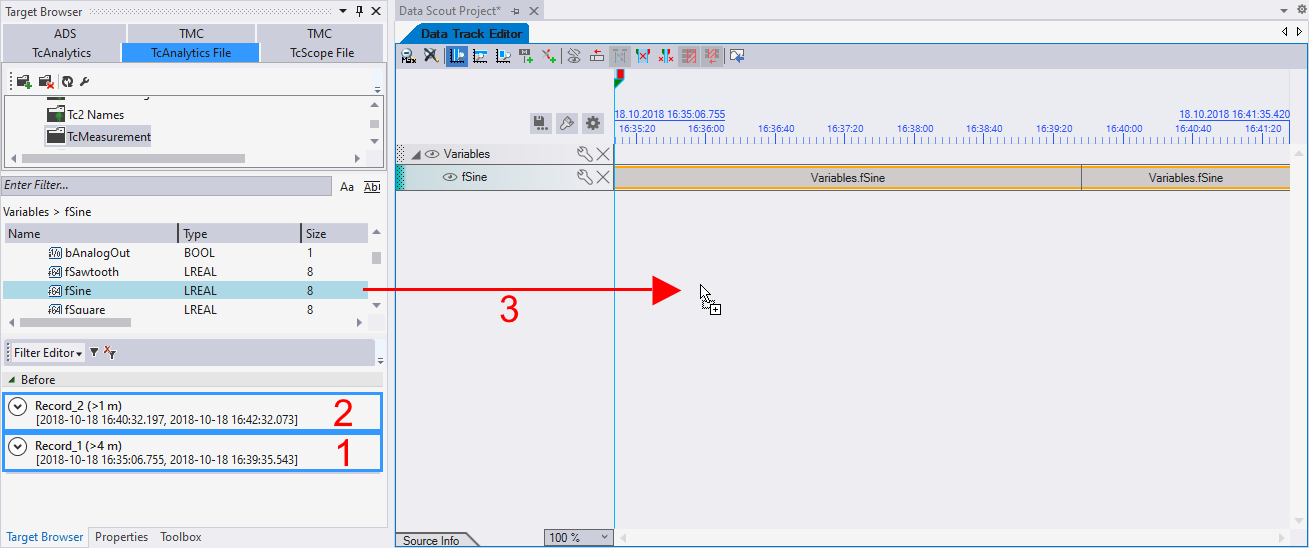Click the remove folder icon with red X

45,81
